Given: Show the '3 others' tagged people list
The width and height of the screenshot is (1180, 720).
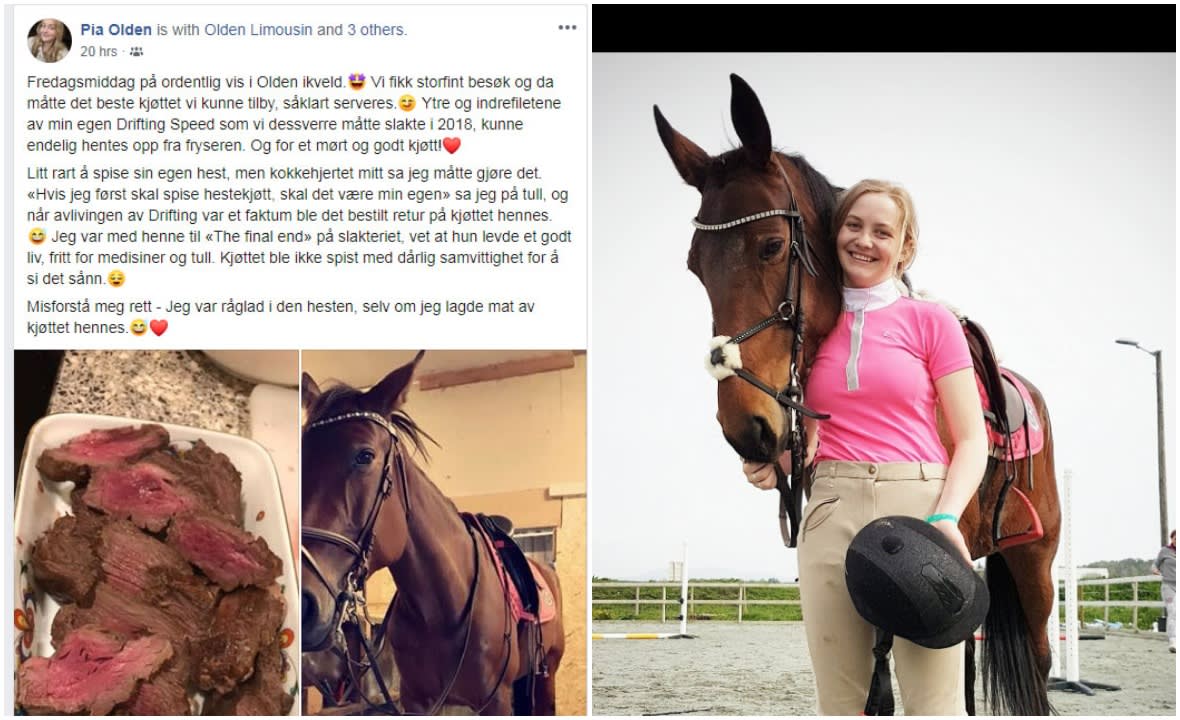Looking at the screenshot, I should coord(376,29).
